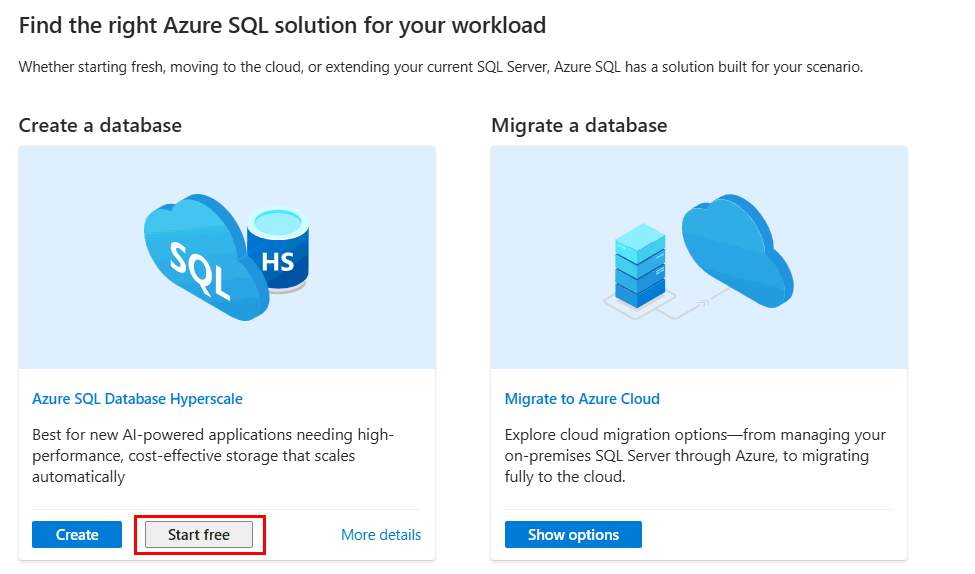The height and width of the screenshot is (574, 975).
Task: Click the HS database cylinder icon
Action: click(x=277, y=251)
